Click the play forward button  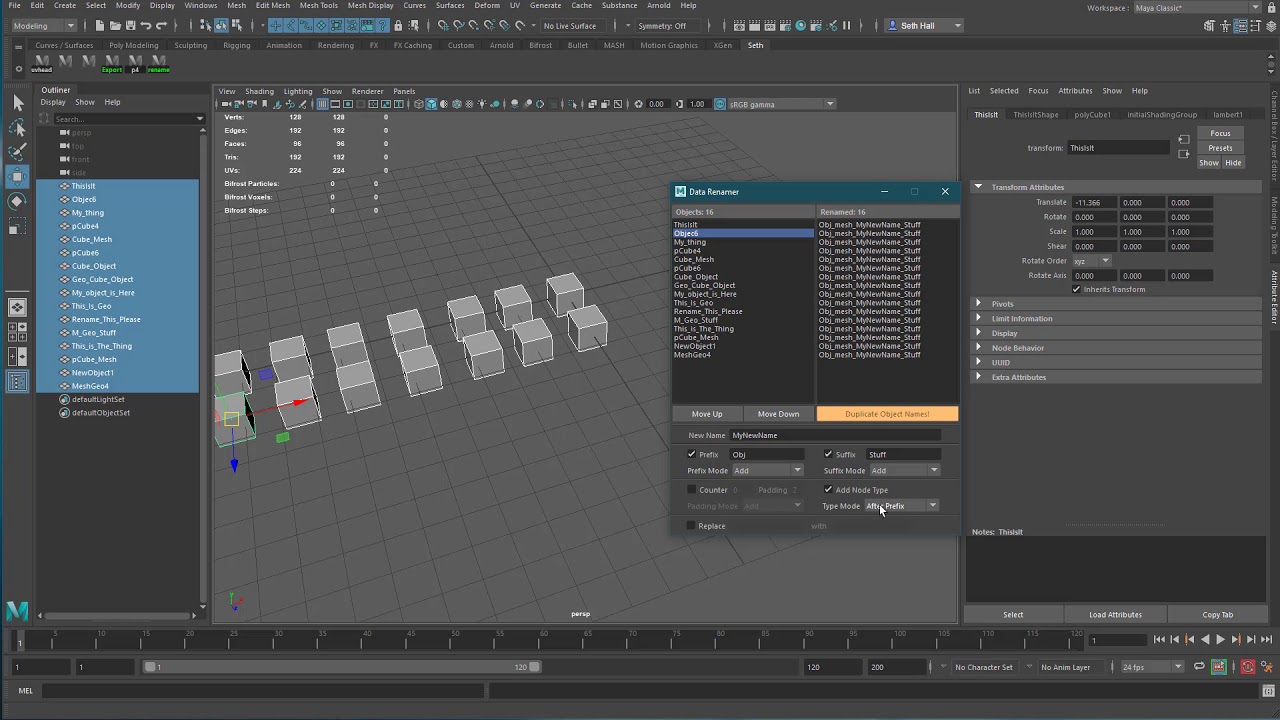point(1220,640)
